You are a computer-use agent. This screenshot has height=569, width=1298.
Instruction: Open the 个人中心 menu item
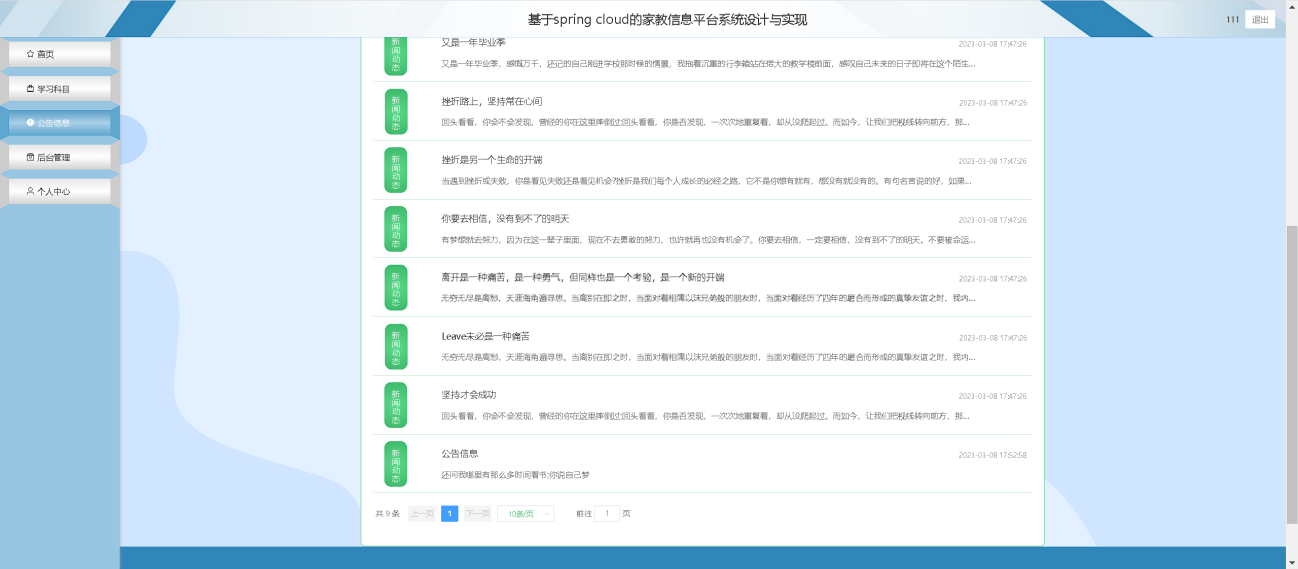coord(60,191)
